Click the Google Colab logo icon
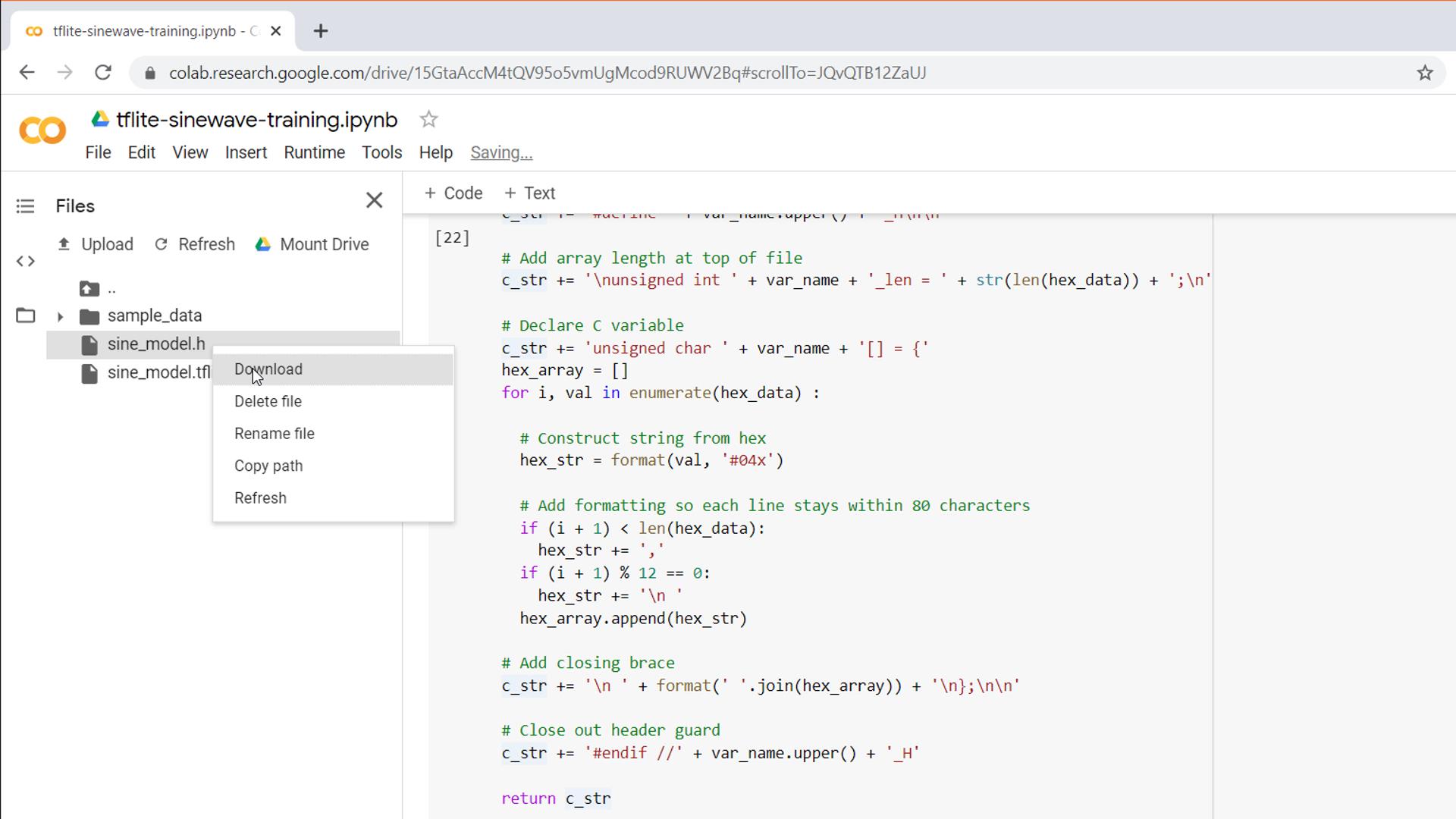1456x819 pixels. coord(42,131)
